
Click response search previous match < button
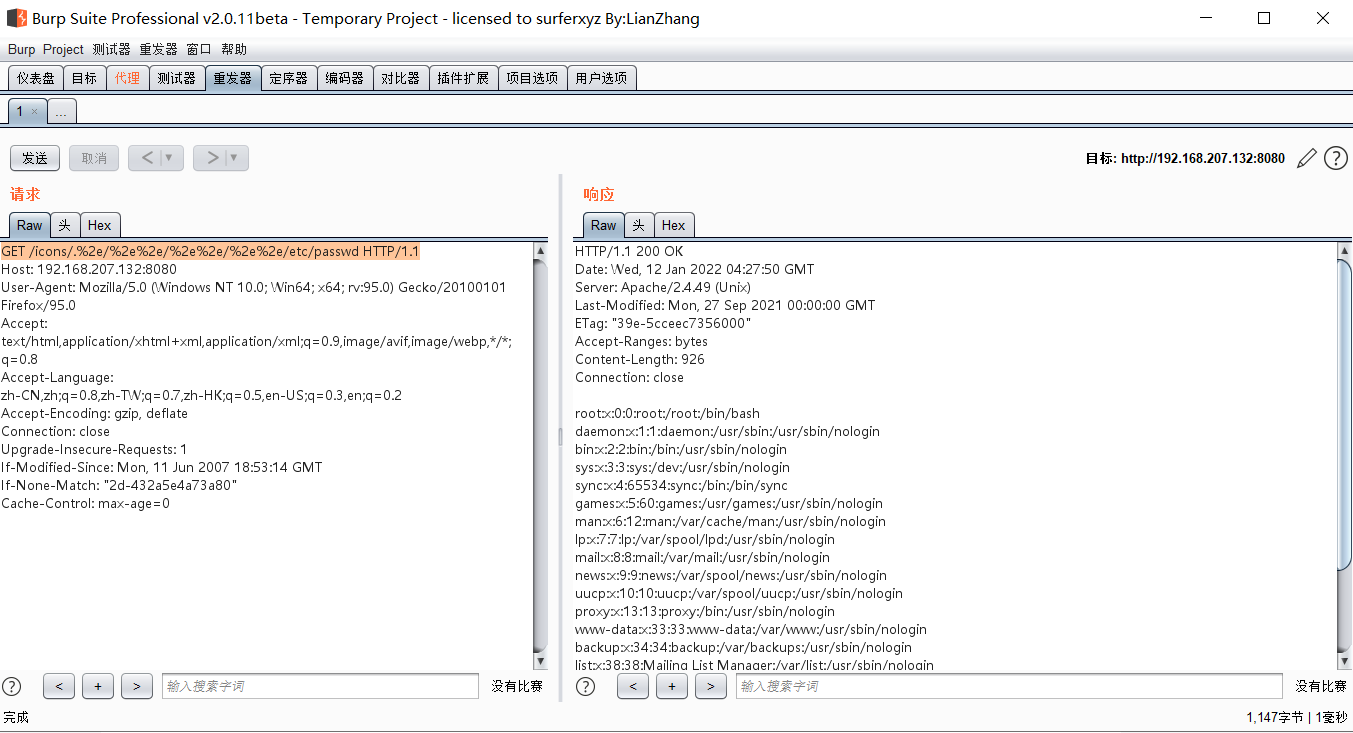pyautogui.click(x=633, y=686)
